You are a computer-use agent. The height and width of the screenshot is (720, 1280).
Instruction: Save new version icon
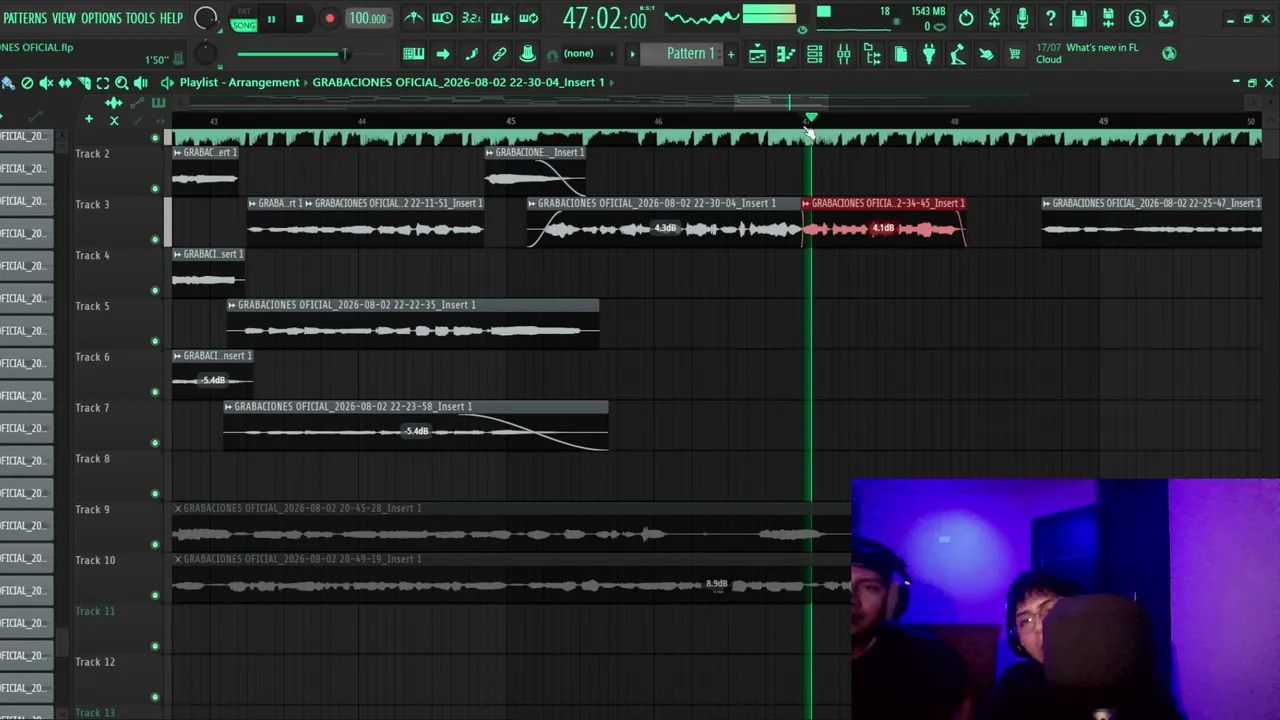click(x=1108, y=18)
